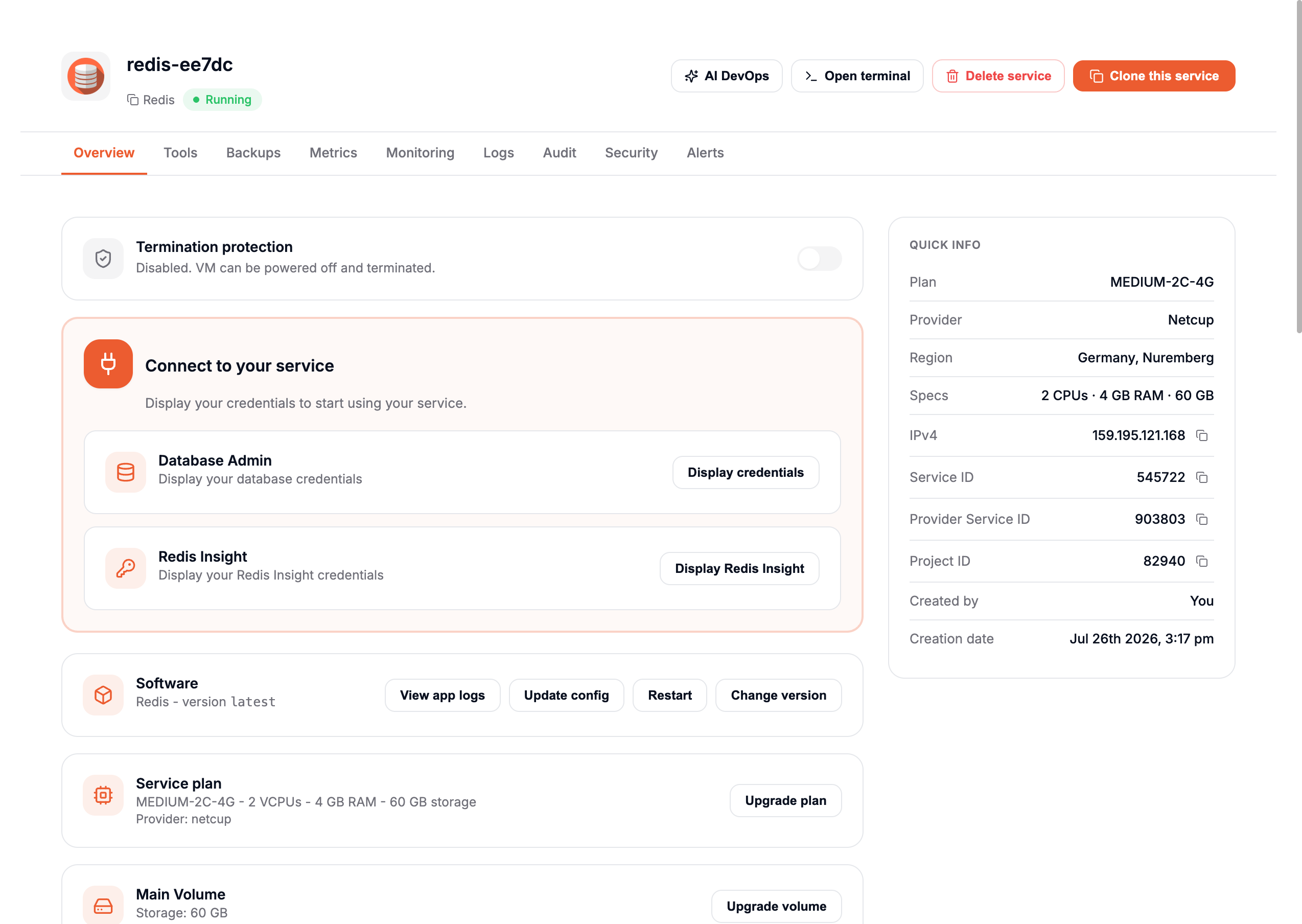Open the Backups tab
Viewport: 1302px width, 924px height.
coord(253,153)
